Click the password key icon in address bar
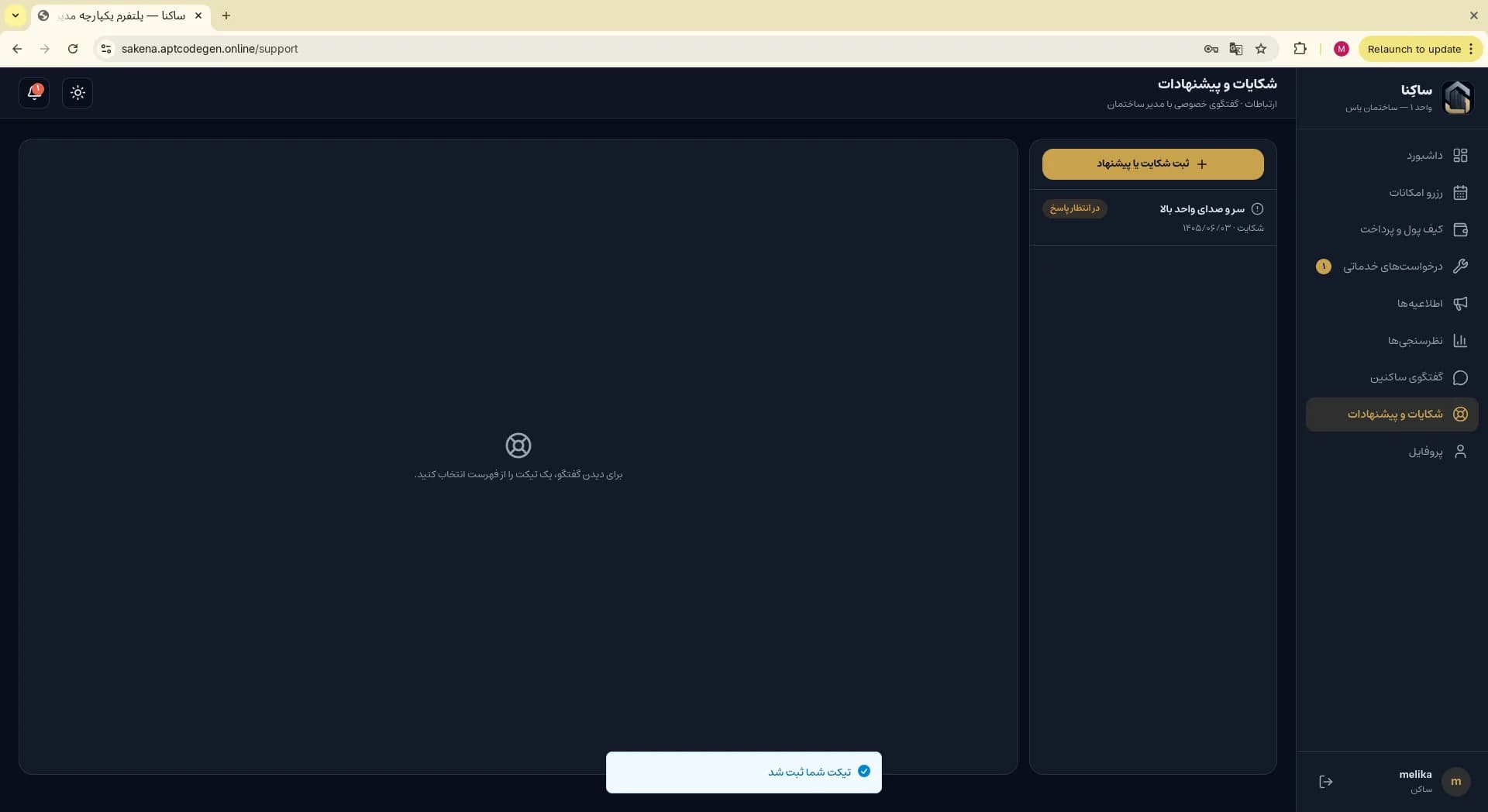The width and height of the screenshot is (1488, 812). 1211,49
